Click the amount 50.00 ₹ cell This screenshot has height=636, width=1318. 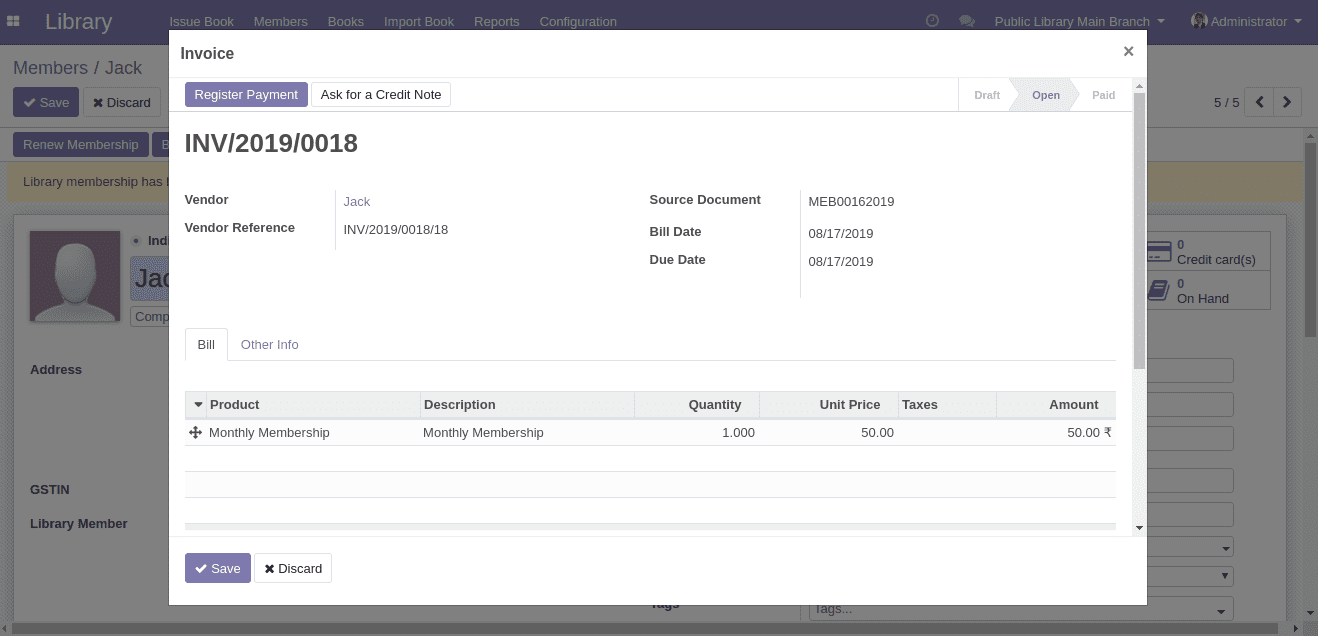tap(1056, 433)
